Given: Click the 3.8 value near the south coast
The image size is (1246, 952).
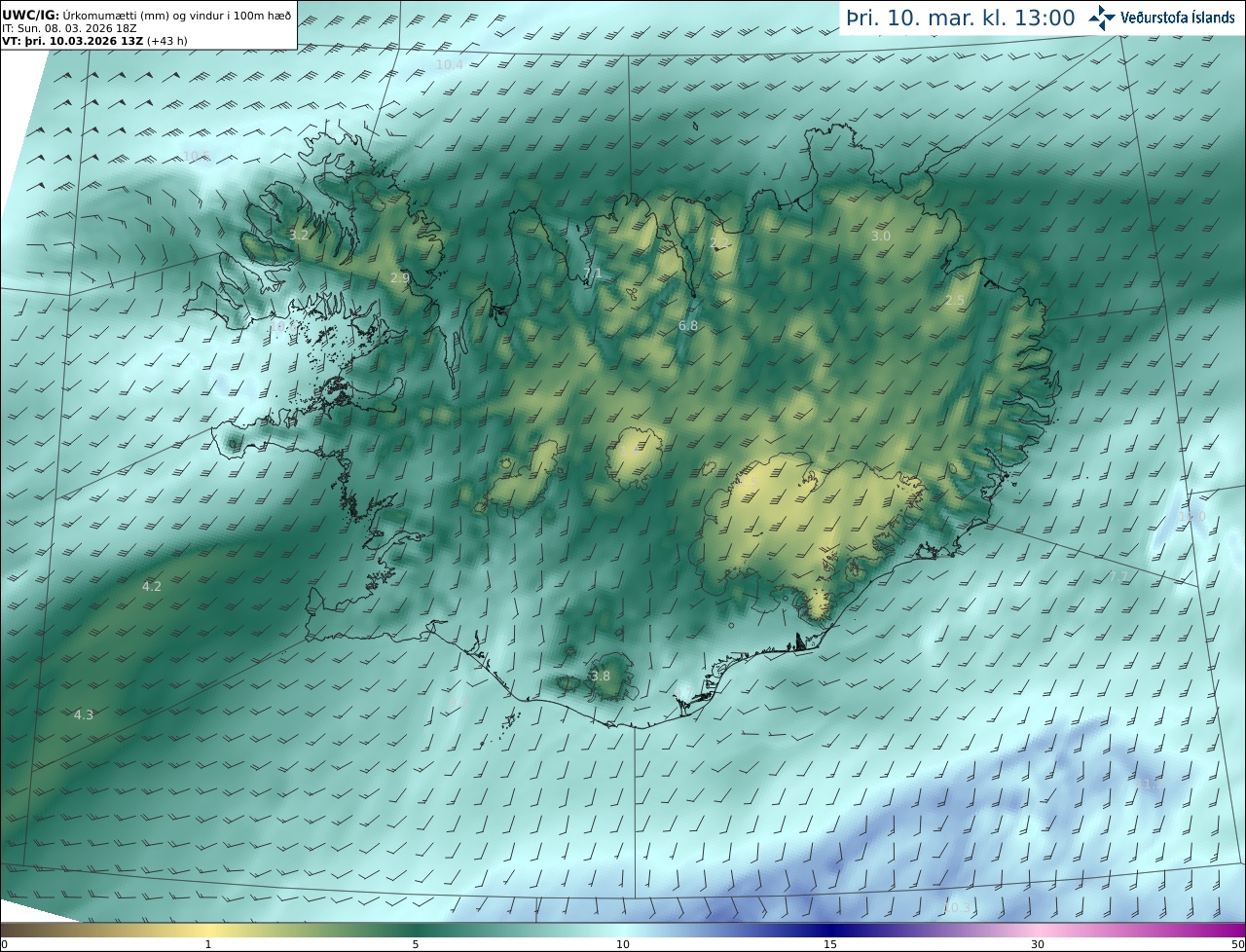Looking at the screenshot, I should [x=601, y=676].
